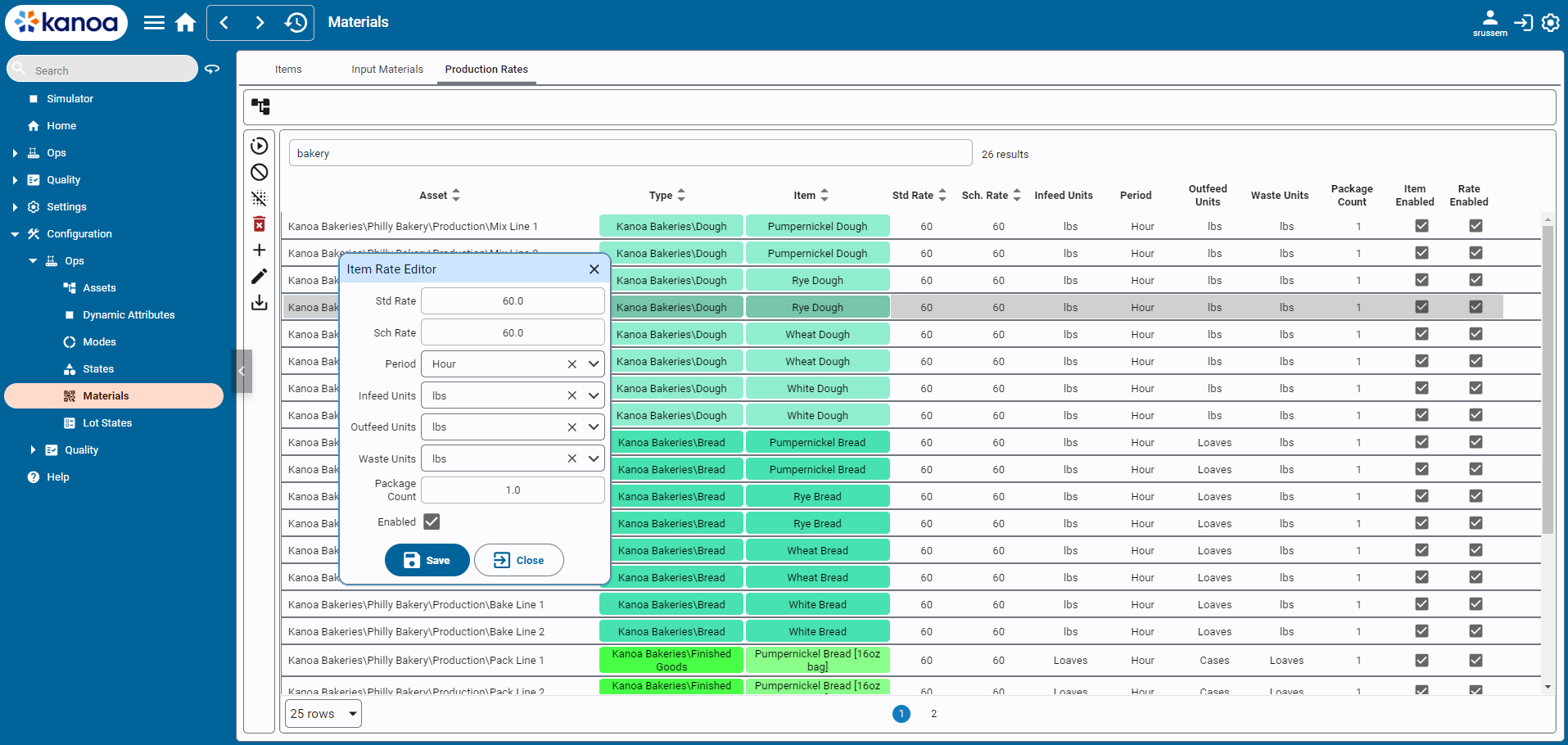This screenshot has width=1568, height=745.
Task: Toggle Item Enabled for Bake Line 1 White Bread
Action: tap(1421, 604)
